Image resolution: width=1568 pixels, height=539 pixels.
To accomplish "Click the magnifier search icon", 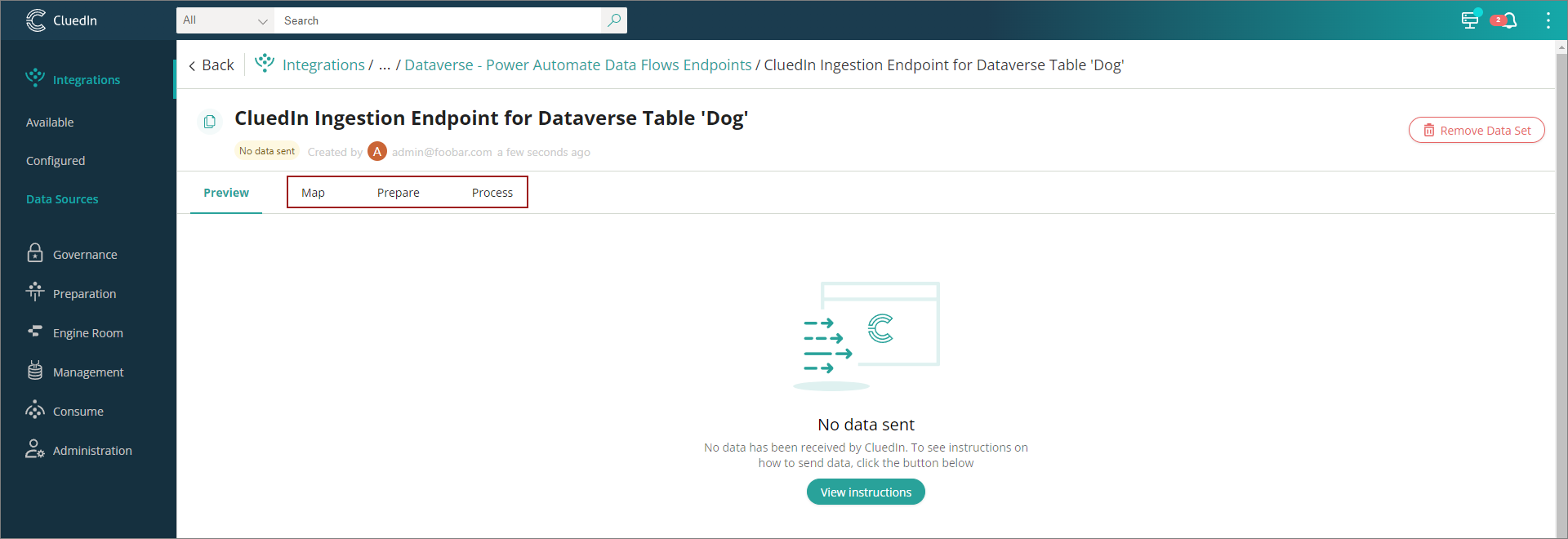I will (614, 20).
